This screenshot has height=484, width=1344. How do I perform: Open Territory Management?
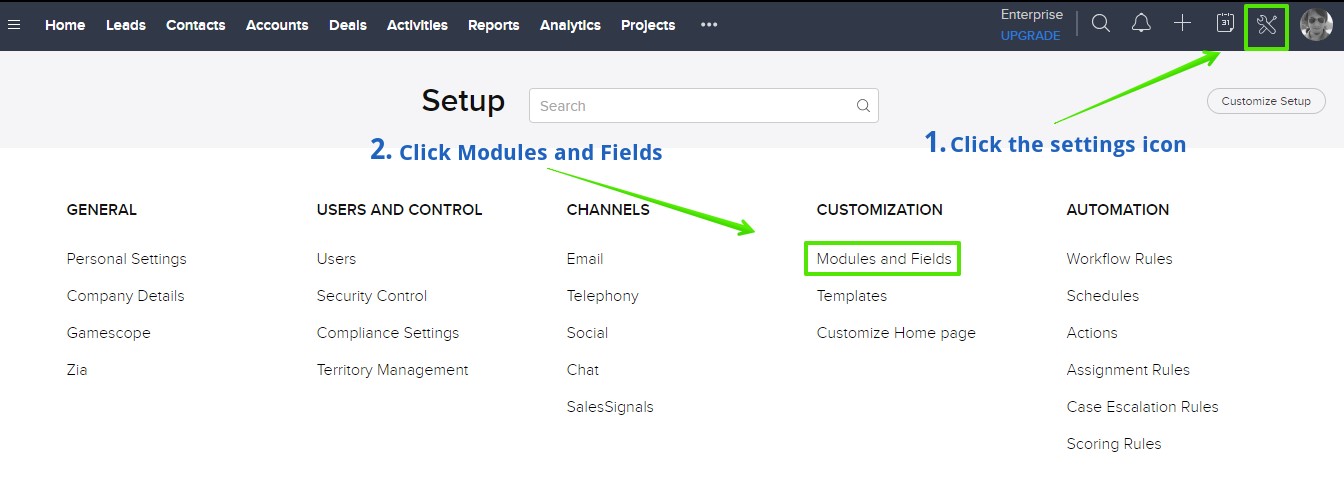click(393, 370)
